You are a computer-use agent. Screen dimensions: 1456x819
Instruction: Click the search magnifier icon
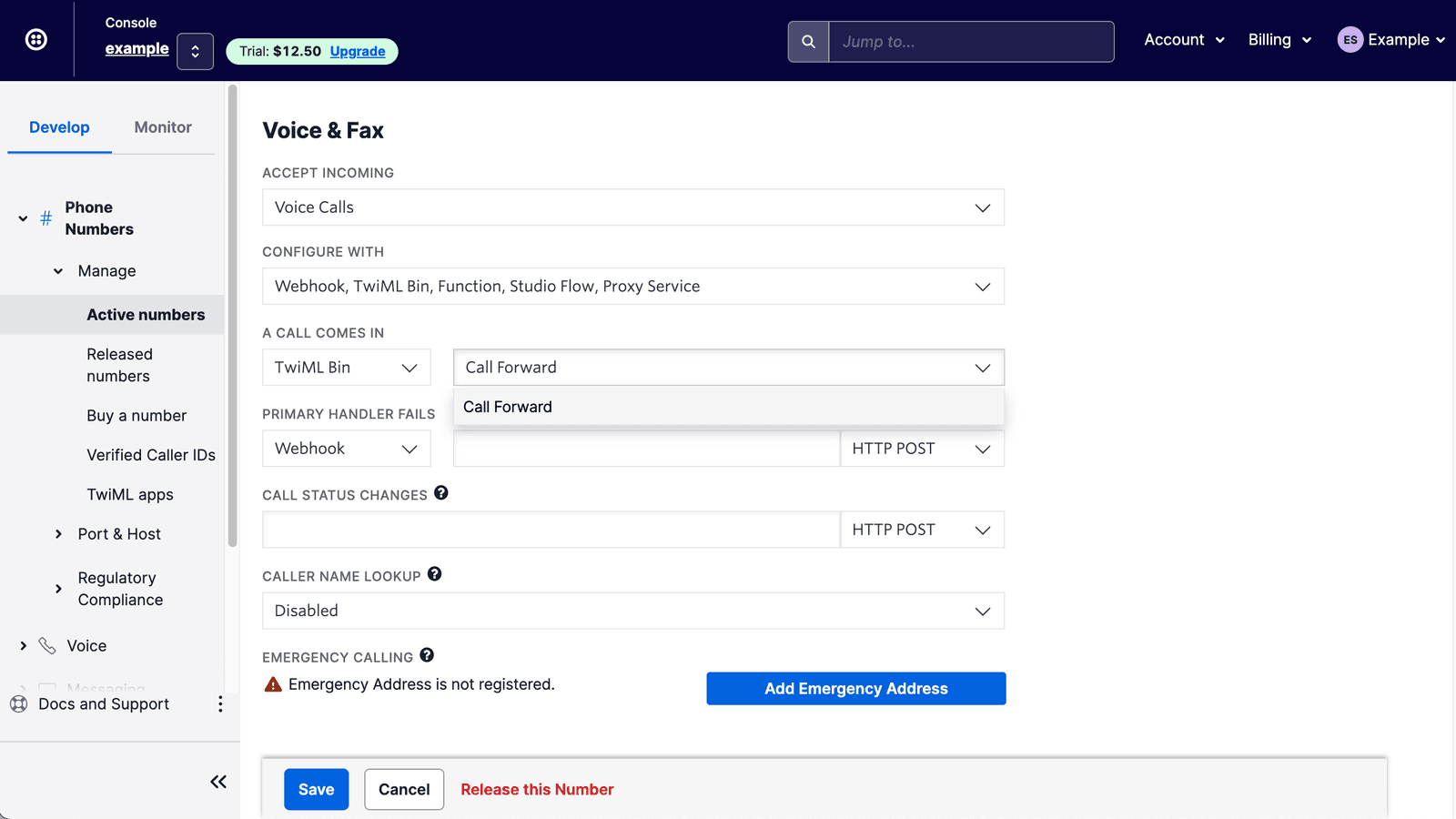coord(808,42)
